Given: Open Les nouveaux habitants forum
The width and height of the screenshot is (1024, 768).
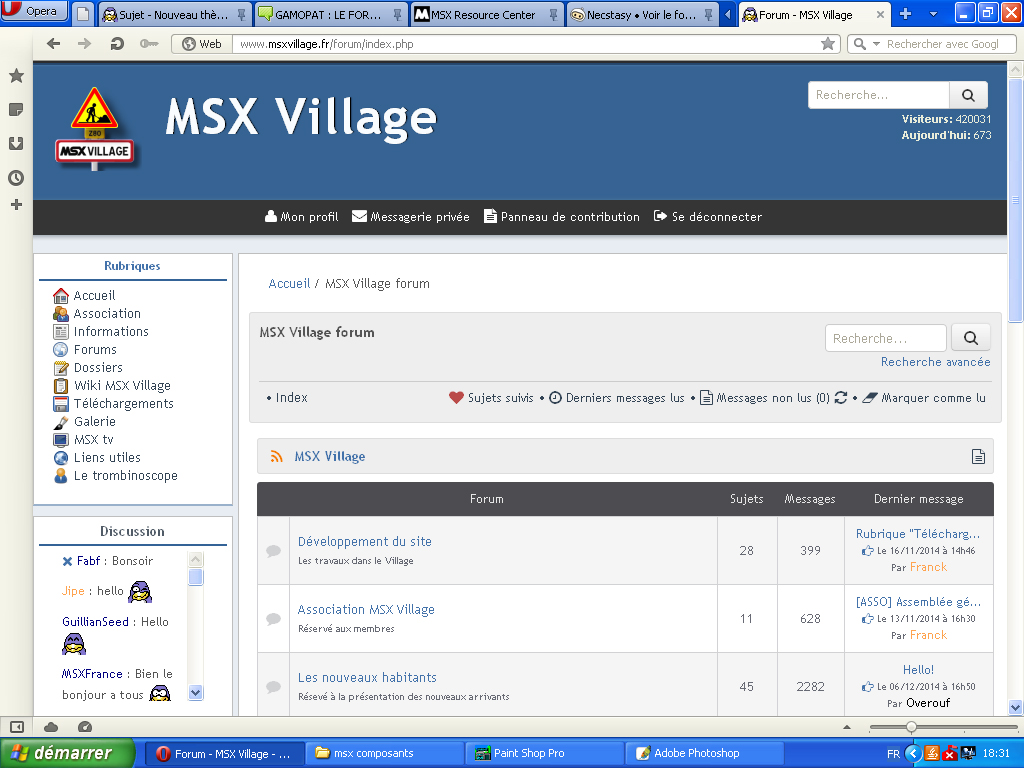Looking at the screenshot, I should coord(367,678).
